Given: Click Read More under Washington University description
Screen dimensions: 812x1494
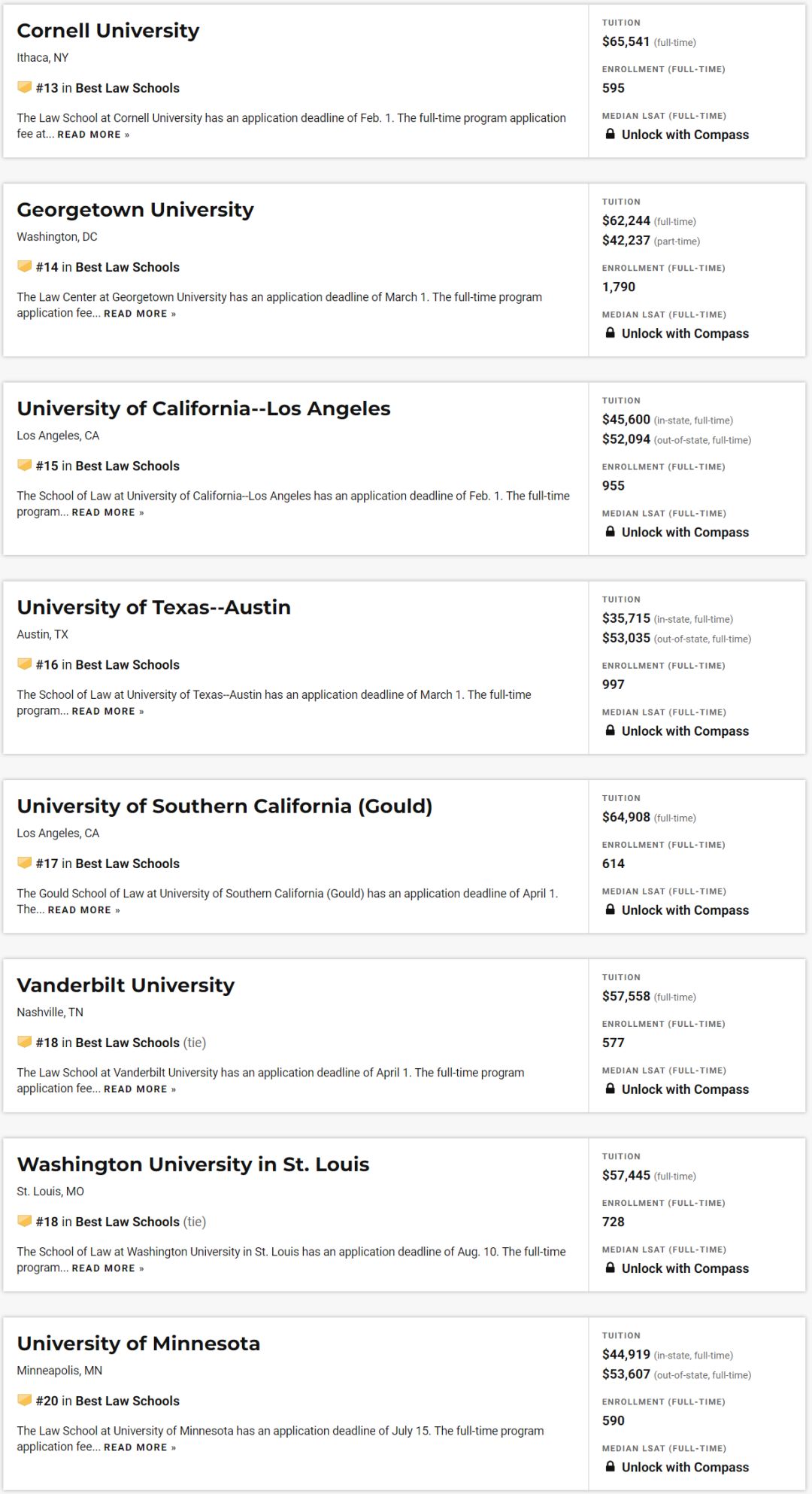Looking at the screenshot, I should click(x=108, y=1268).
